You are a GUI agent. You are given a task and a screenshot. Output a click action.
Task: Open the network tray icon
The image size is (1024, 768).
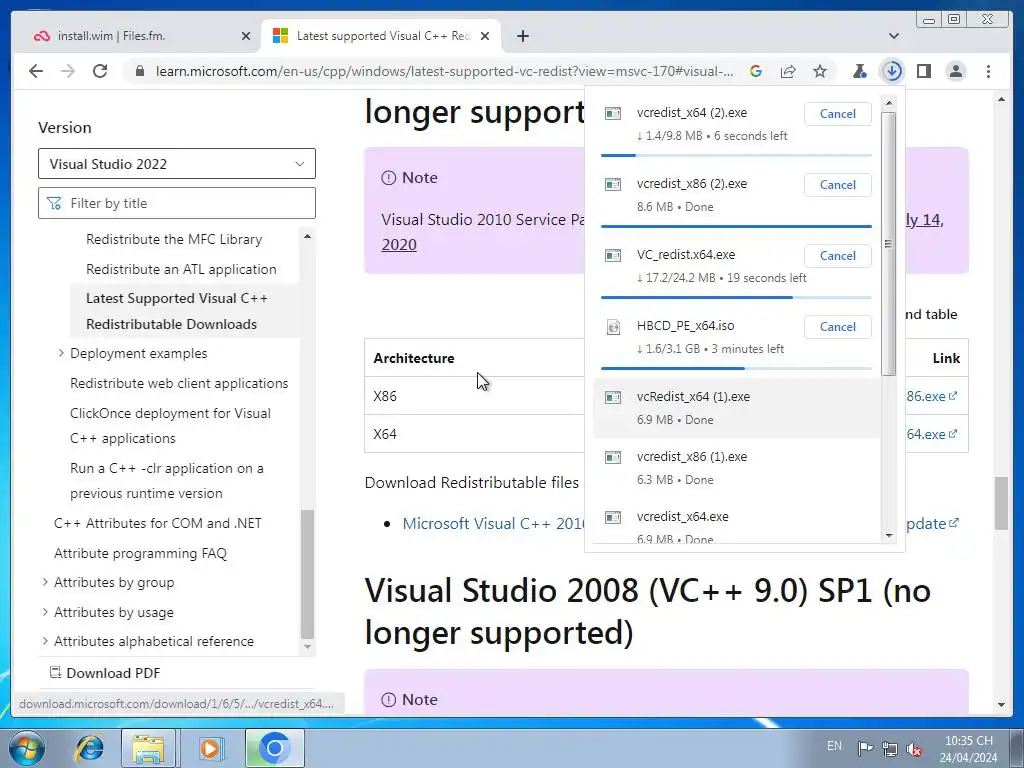[889, 749]
